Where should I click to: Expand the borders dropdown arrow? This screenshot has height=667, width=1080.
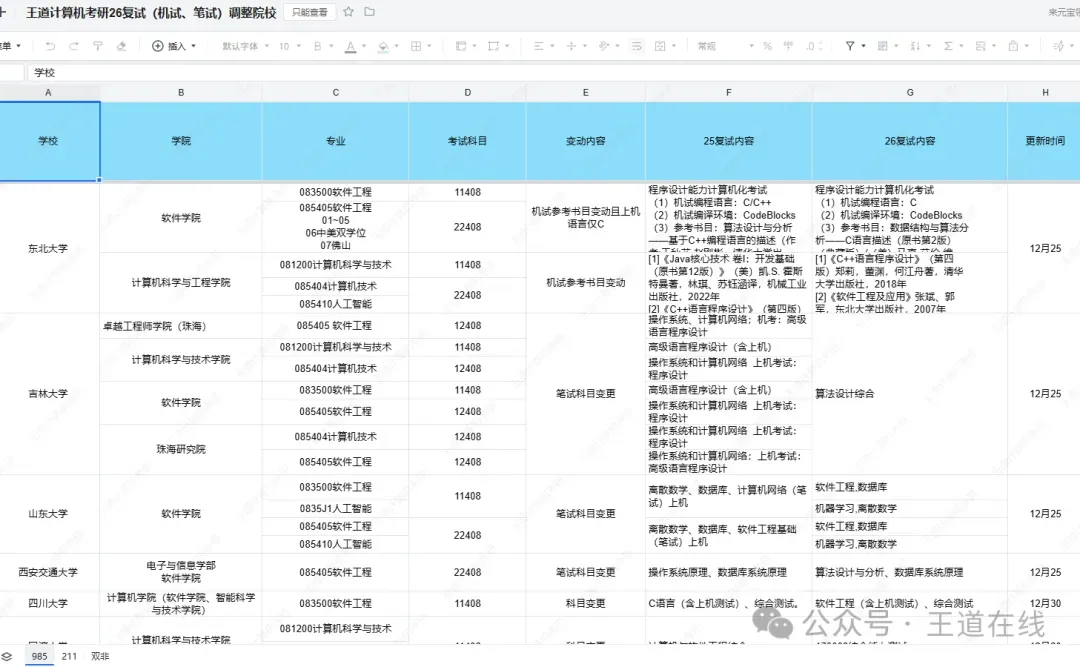coord(430,46)
